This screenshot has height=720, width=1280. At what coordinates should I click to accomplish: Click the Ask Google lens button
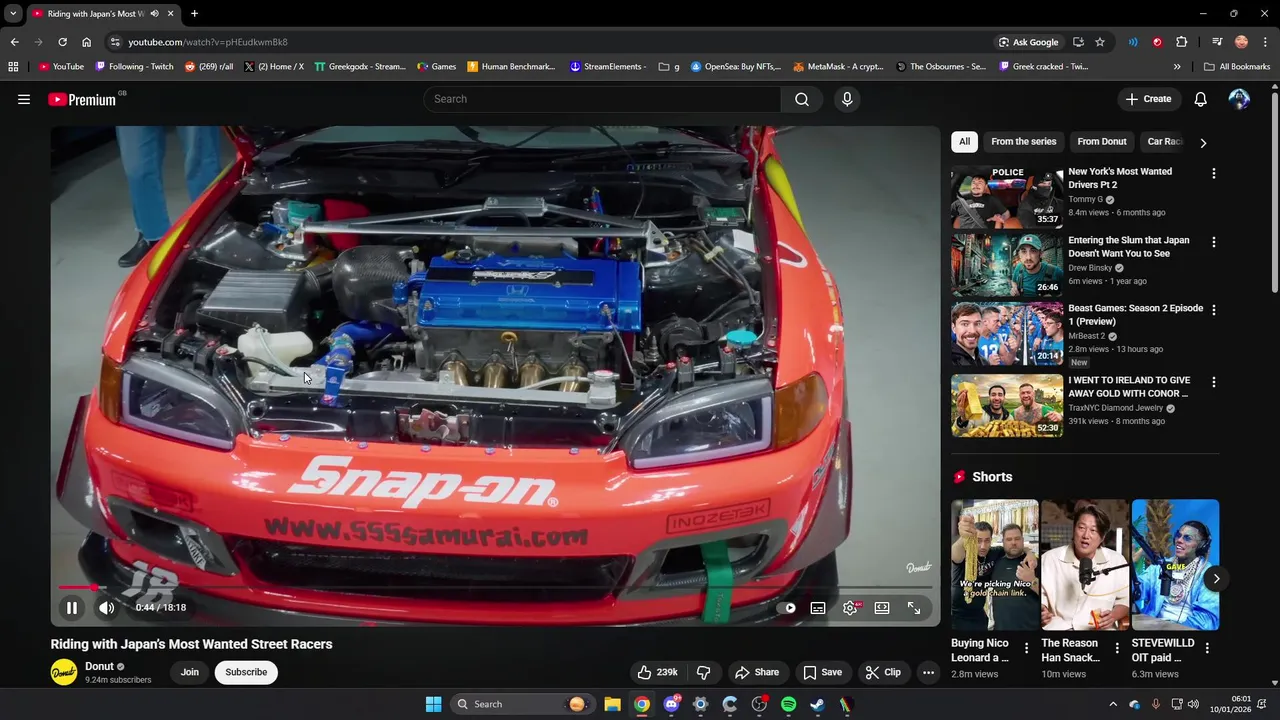click(1028, 42)
